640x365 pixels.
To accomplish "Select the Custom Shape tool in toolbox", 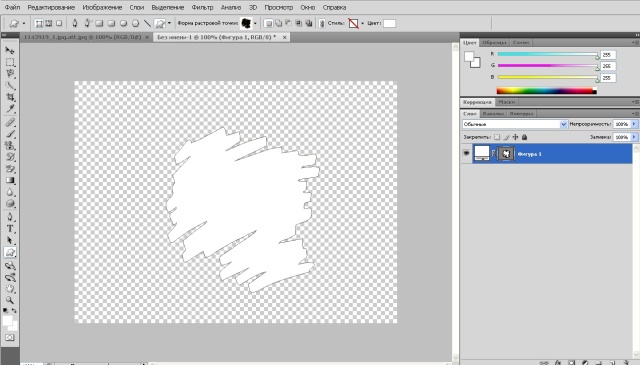I will [10, 252].
